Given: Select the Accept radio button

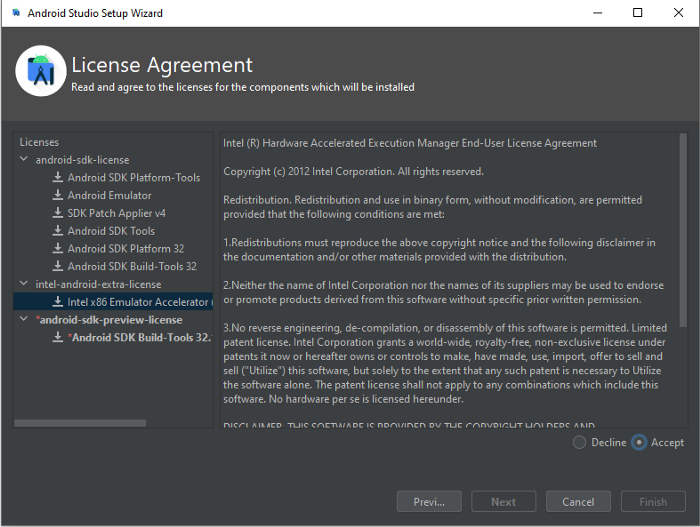Looking at the screenshot, I should coord(639,442).
